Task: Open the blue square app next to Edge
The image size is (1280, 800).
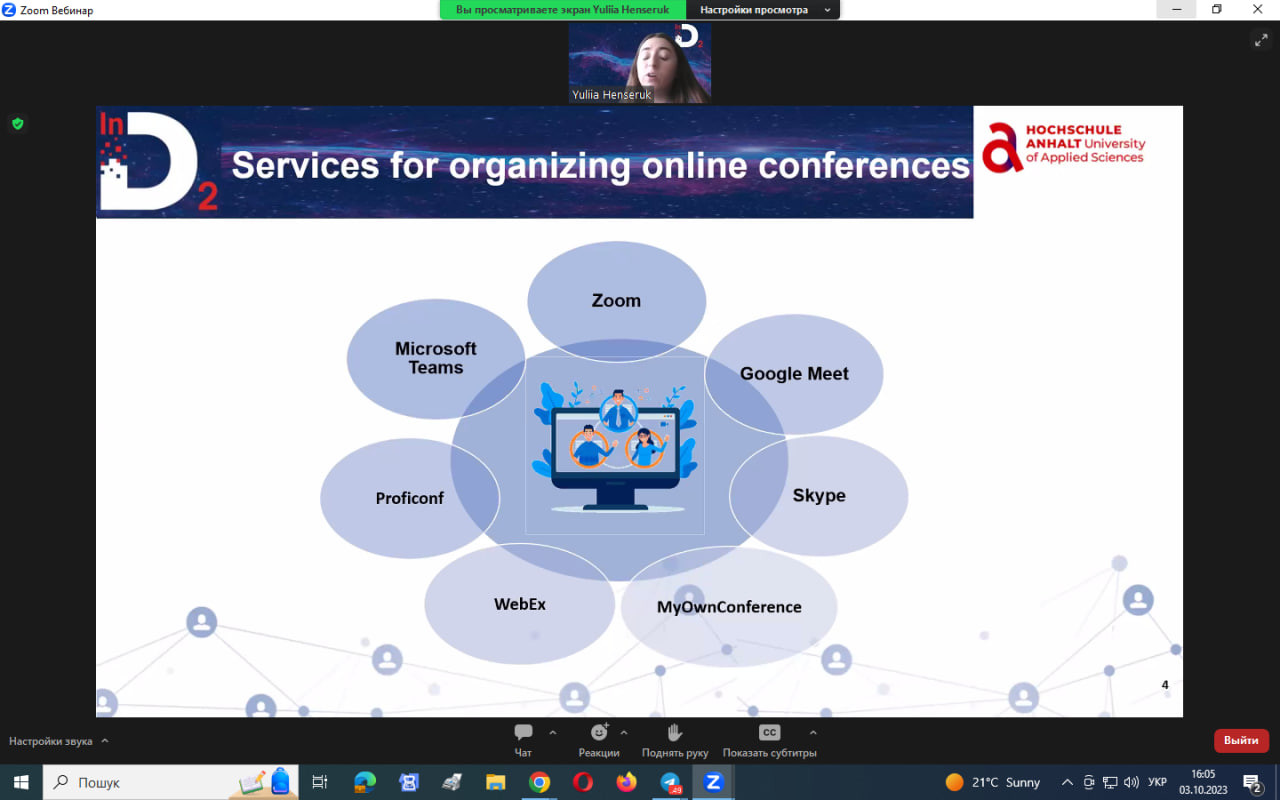Action: [408, 782]
